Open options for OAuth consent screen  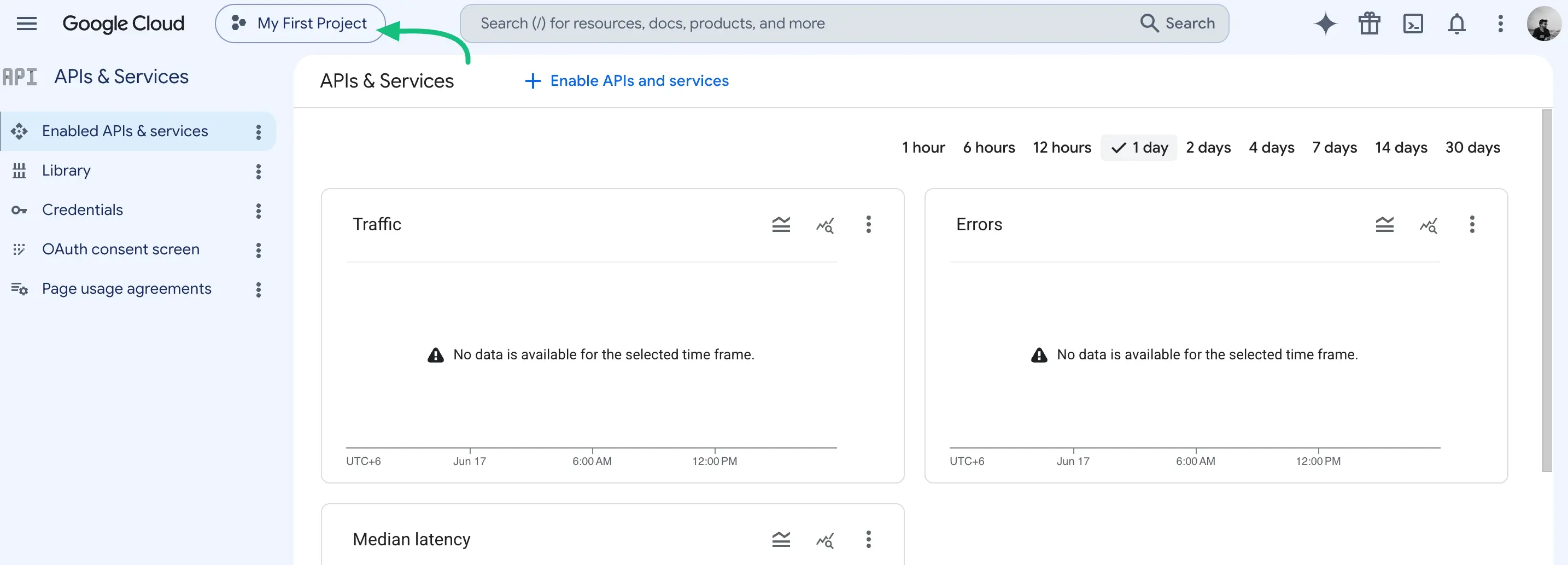[259, 251]
